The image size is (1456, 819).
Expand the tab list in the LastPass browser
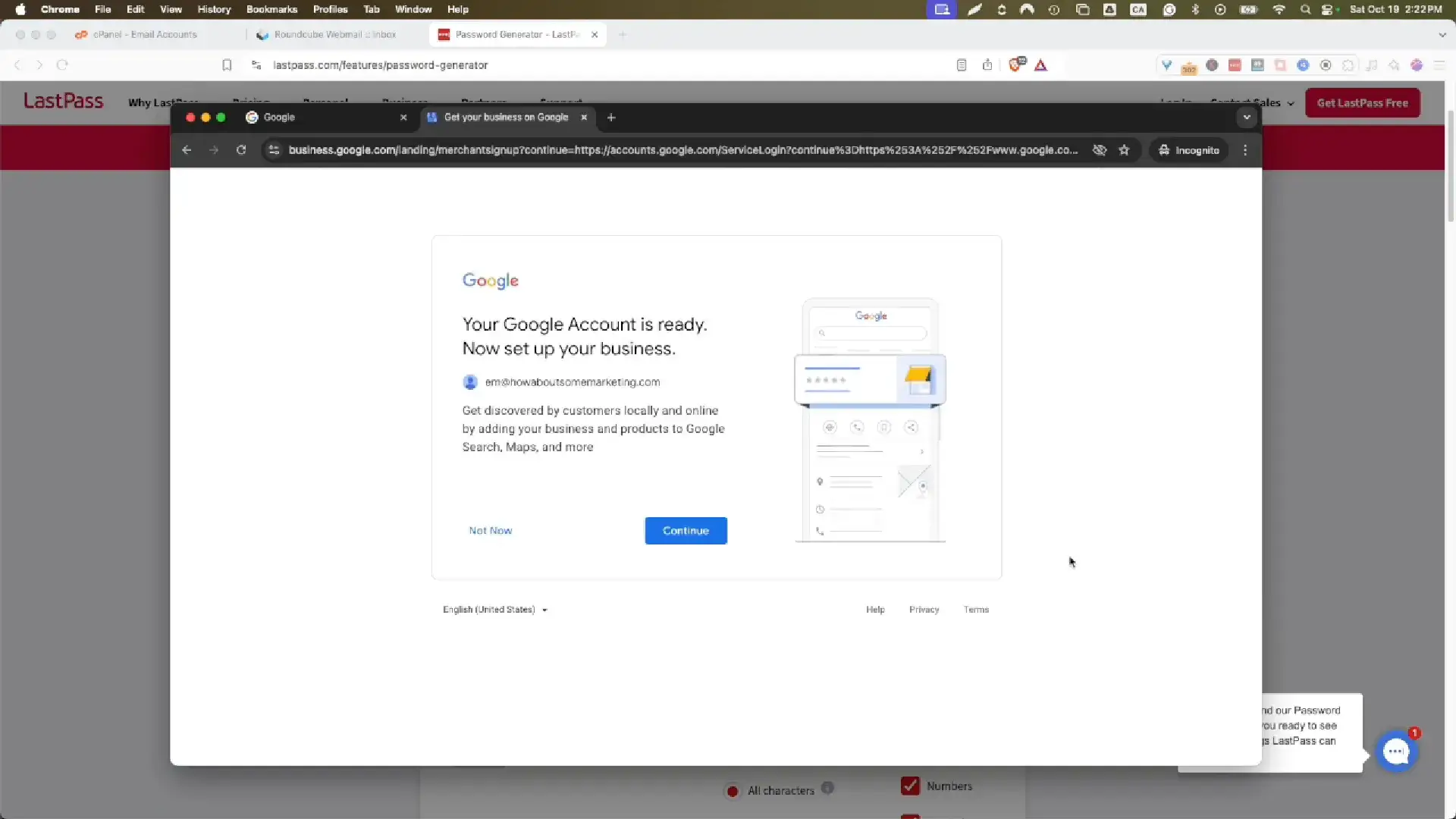coord(1442,35)
